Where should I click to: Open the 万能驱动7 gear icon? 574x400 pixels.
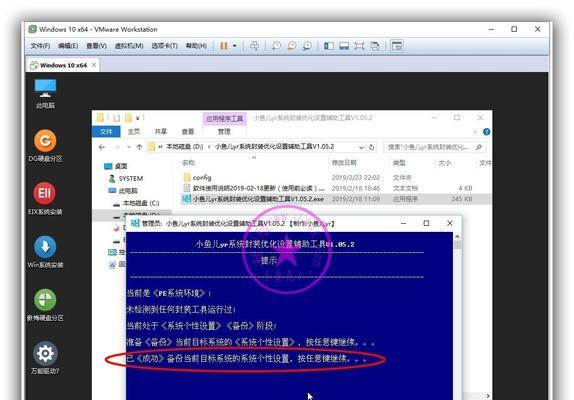pos(45,358)
